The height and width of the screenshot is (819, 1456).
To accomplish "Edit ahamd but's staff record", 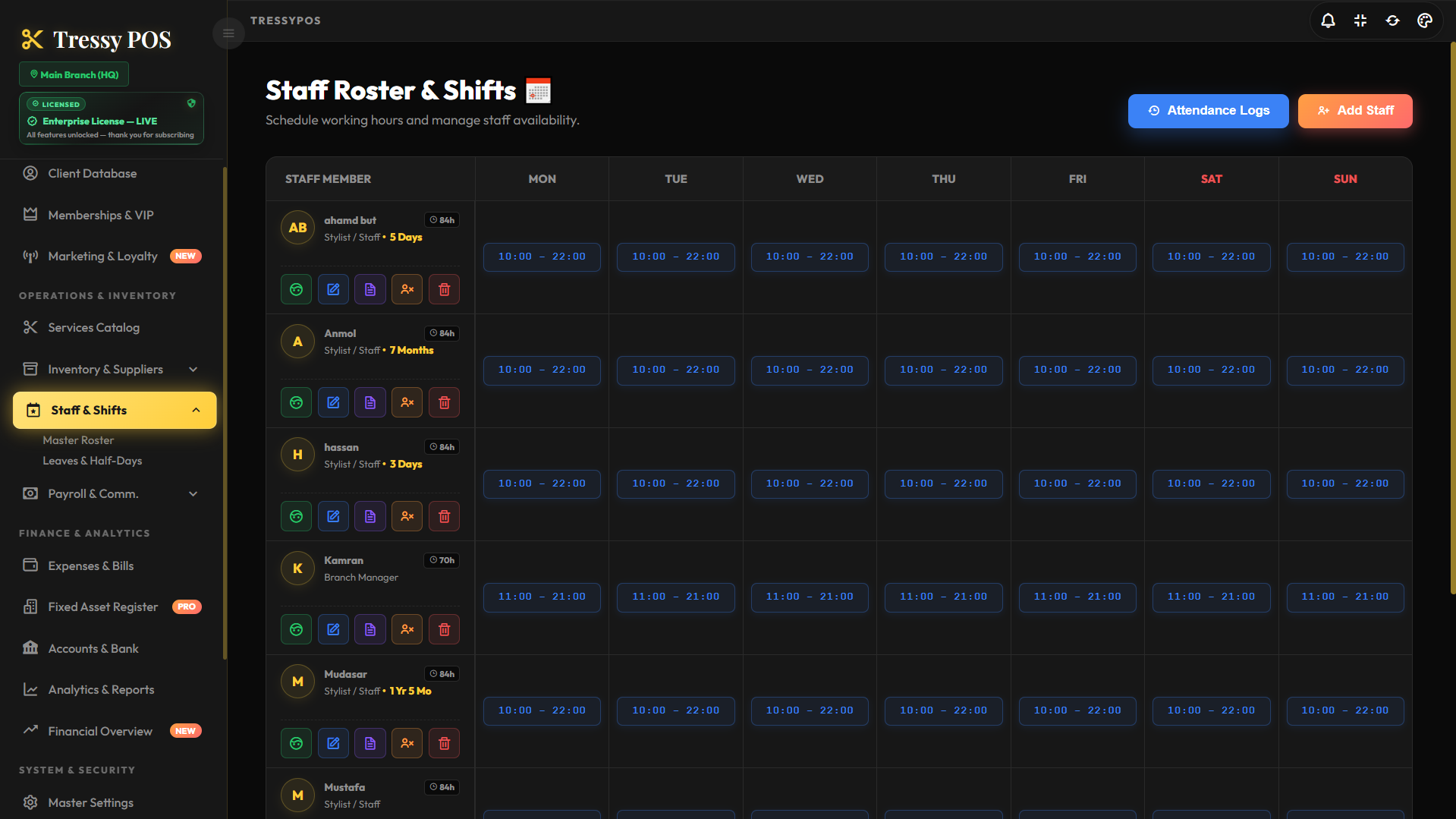I will coord(333,289).
